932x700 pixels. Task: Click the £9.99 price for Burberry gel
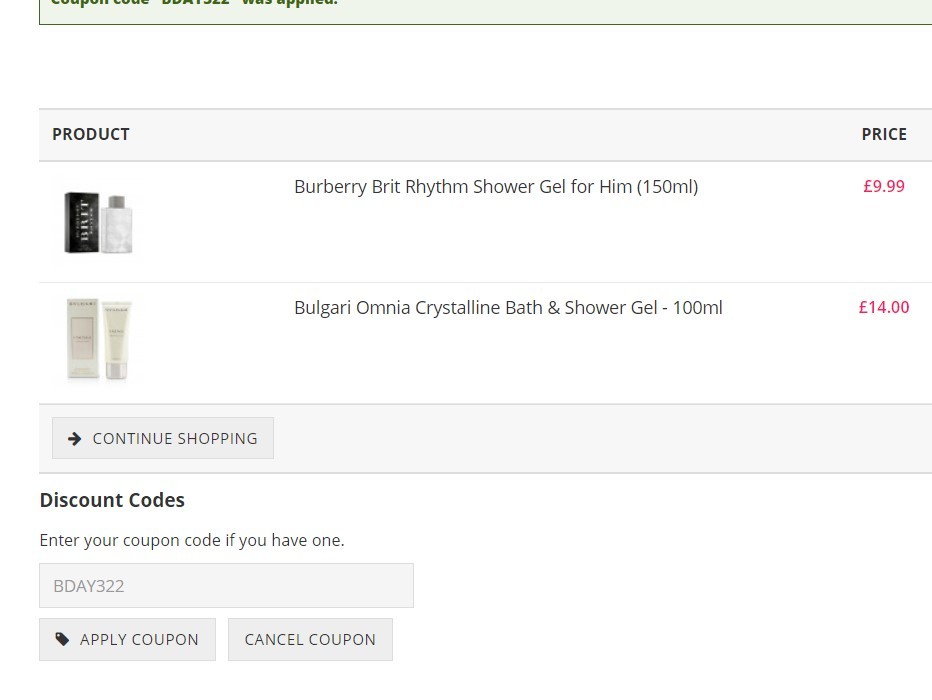(x=884, y=187)
